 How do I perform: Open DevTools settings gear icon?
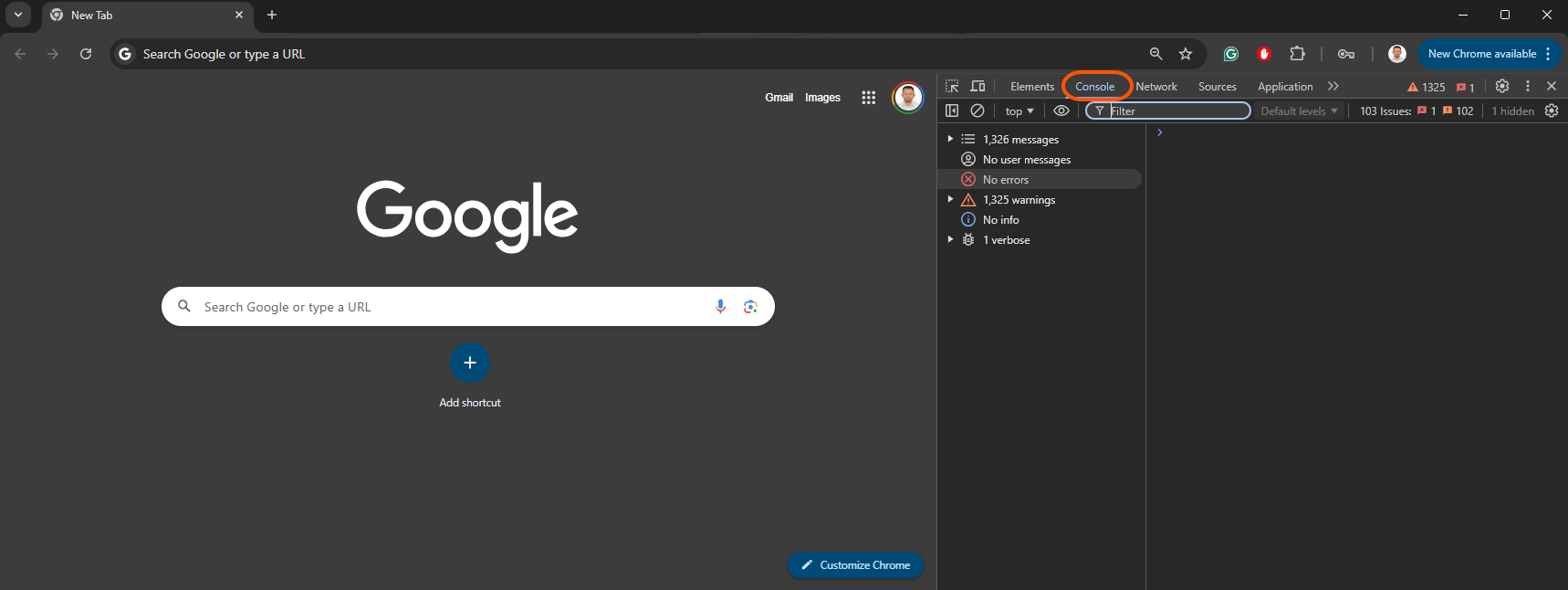(1502, 86)
